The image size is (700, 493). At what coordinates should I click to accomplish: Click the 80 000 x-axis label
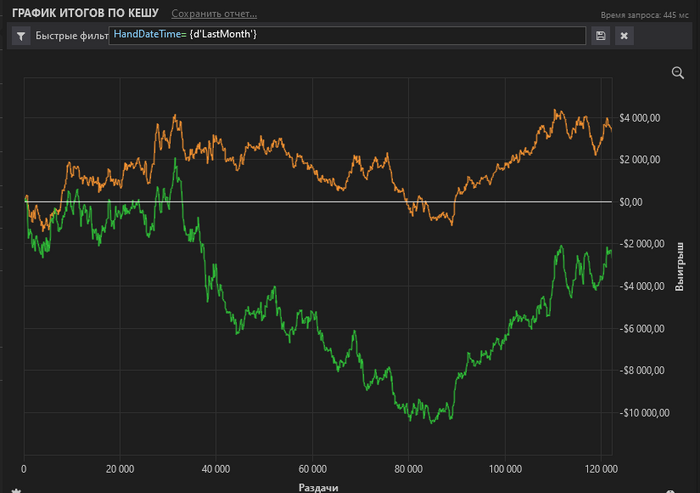(408, 469)
